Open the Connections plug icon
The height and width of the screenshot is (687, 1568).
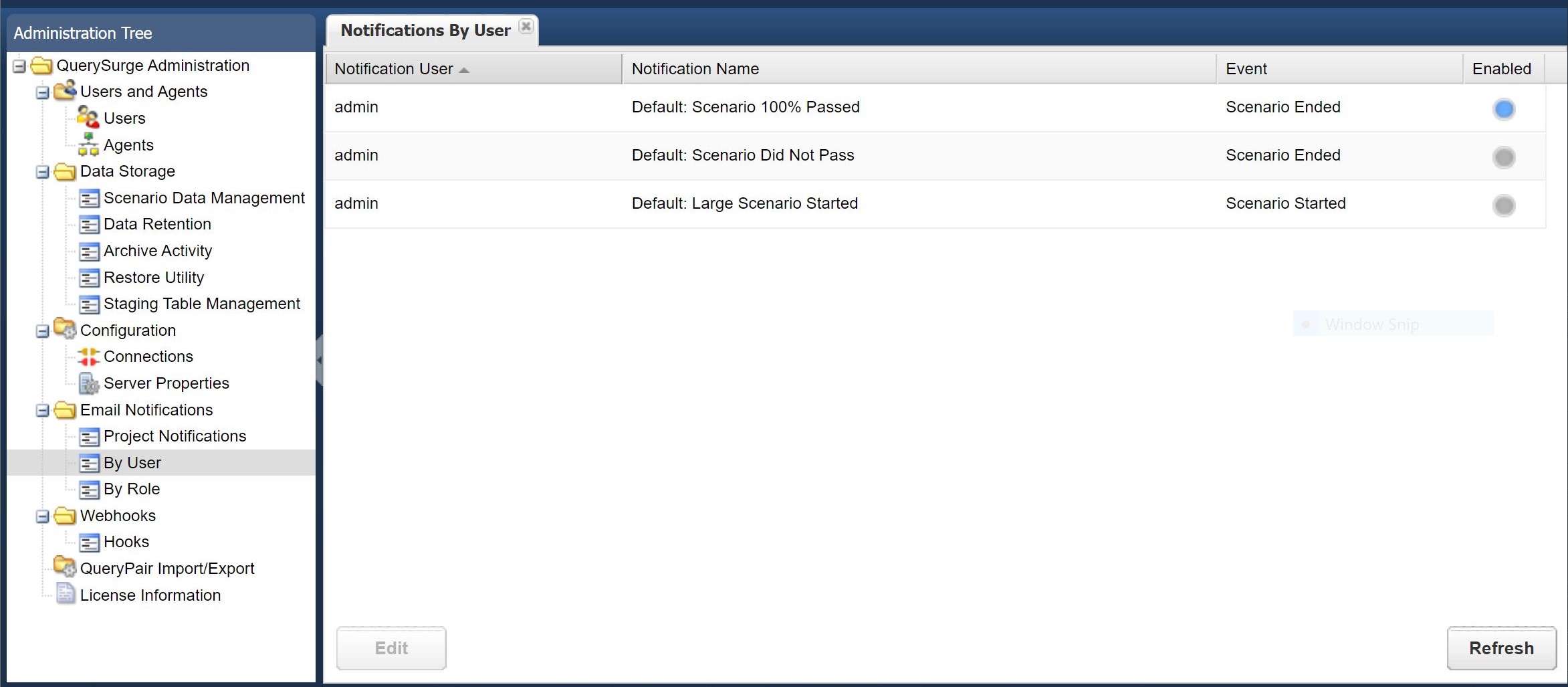[88, 357]
